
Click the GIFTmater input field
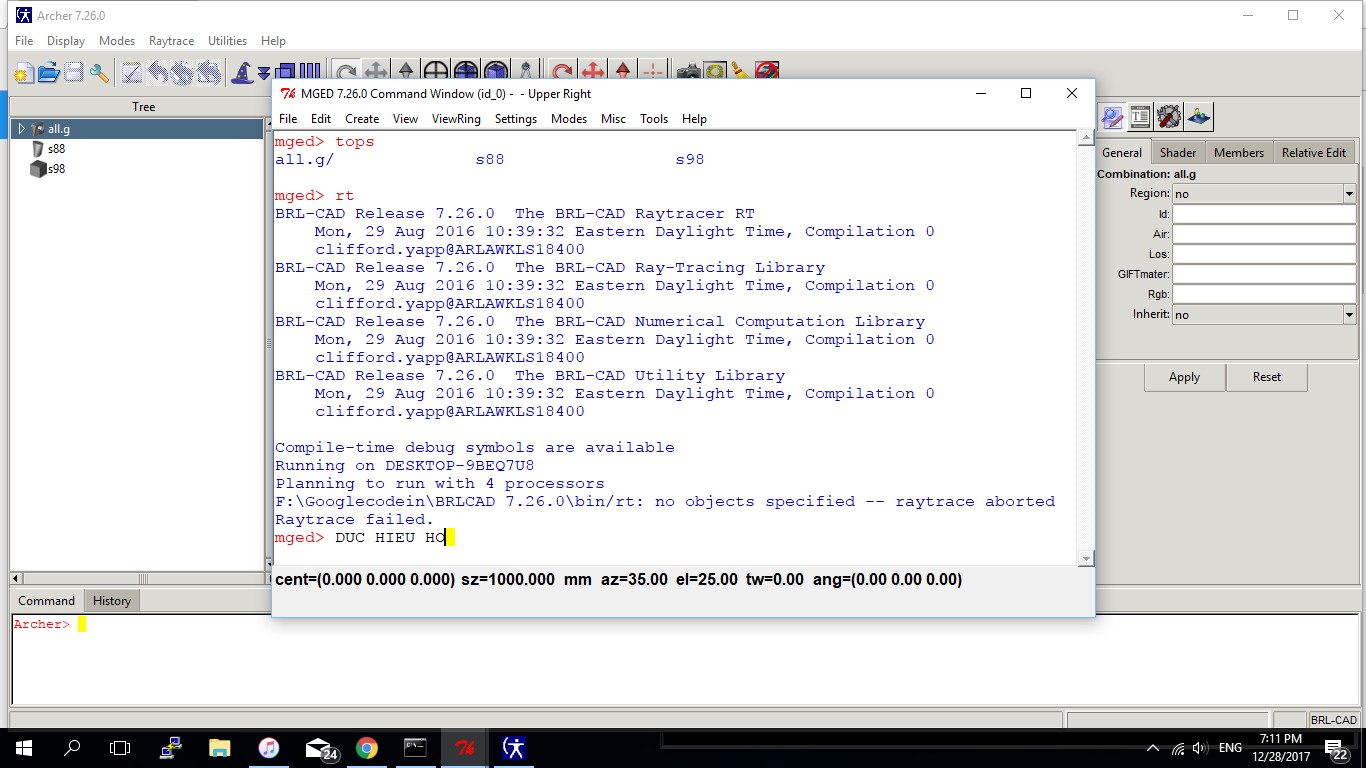(1264, 274)
